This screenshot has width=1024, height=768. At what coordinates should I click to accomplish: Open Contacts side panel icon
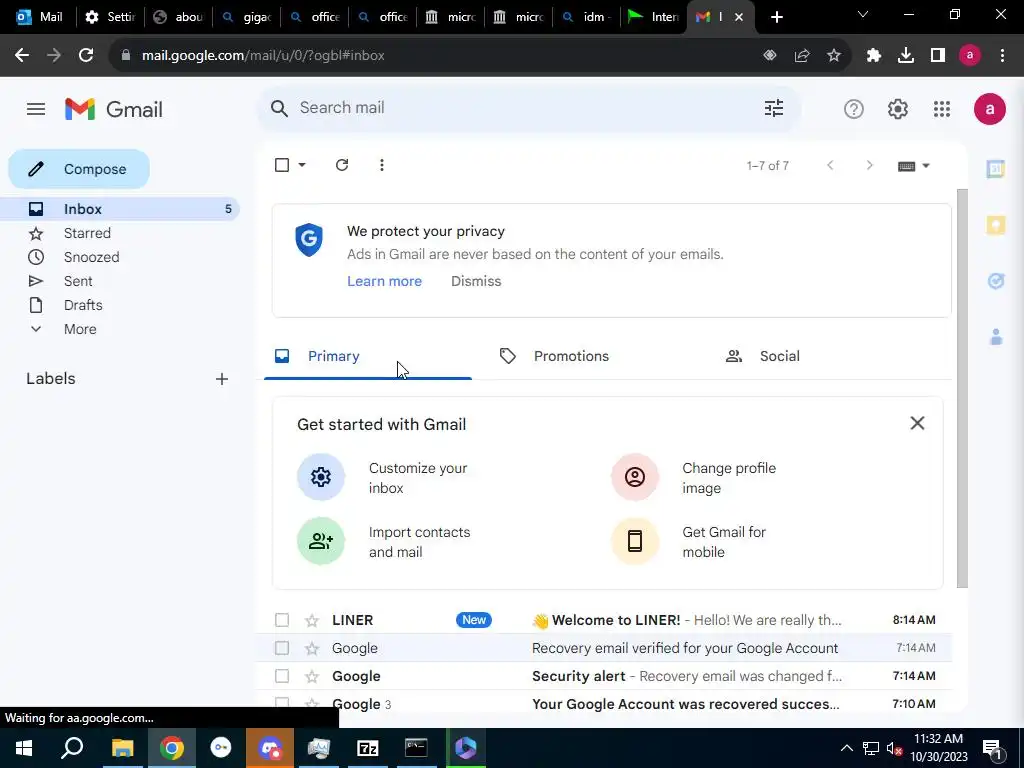pos(995,337)
